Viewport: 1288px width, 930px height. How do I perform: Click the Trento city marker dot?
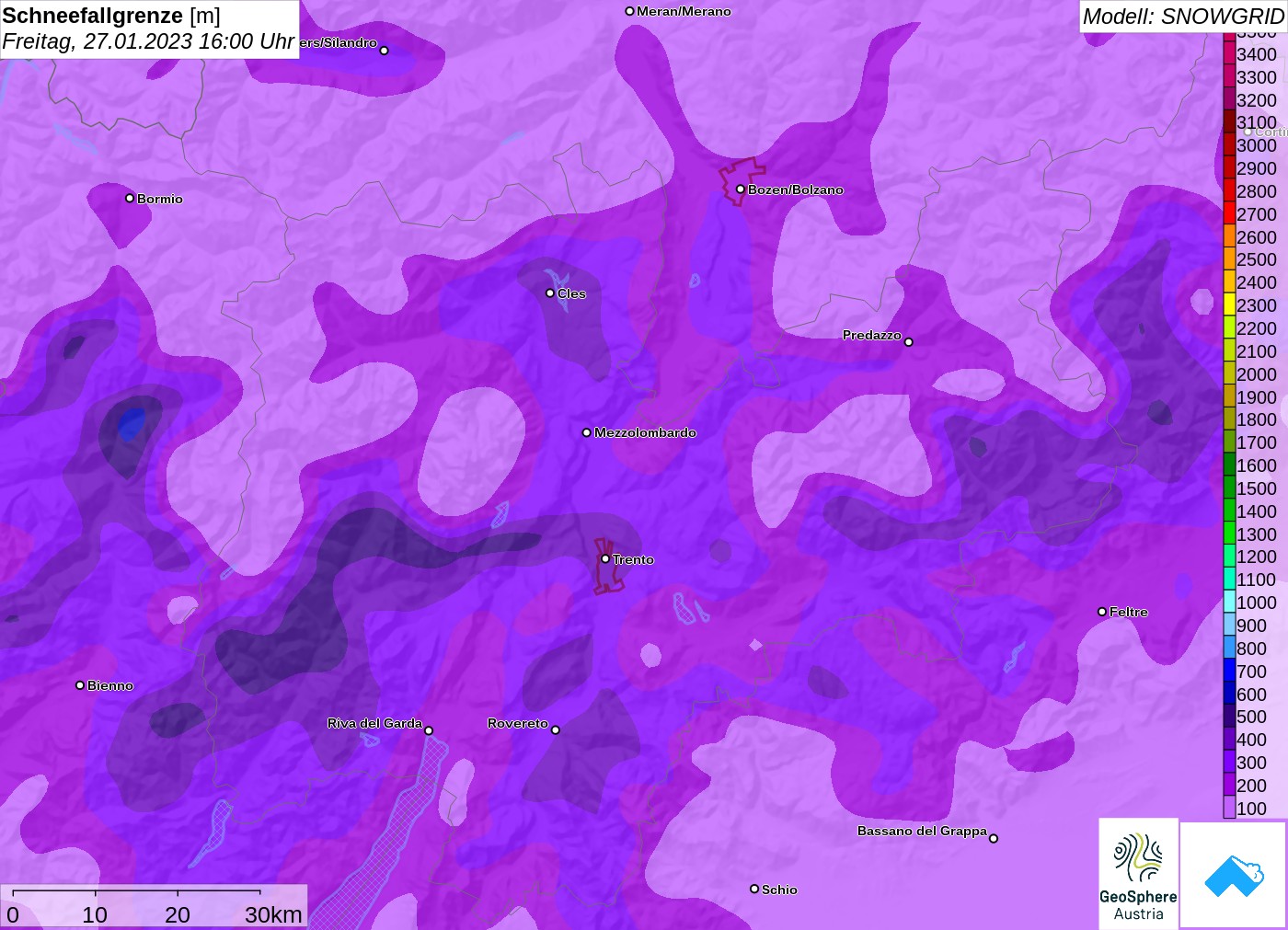tap(605, 558)
